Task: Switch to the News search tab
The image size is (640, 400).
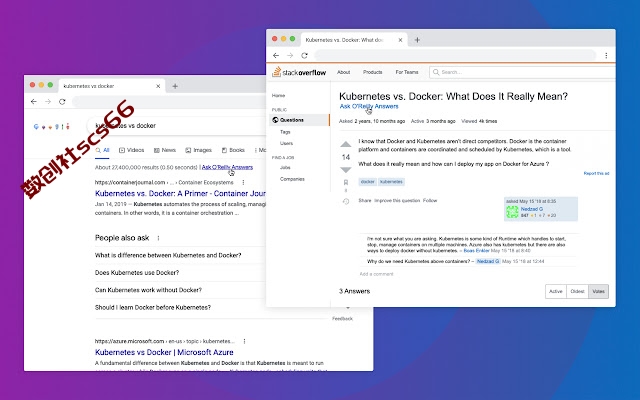Action: coord(164,150)
